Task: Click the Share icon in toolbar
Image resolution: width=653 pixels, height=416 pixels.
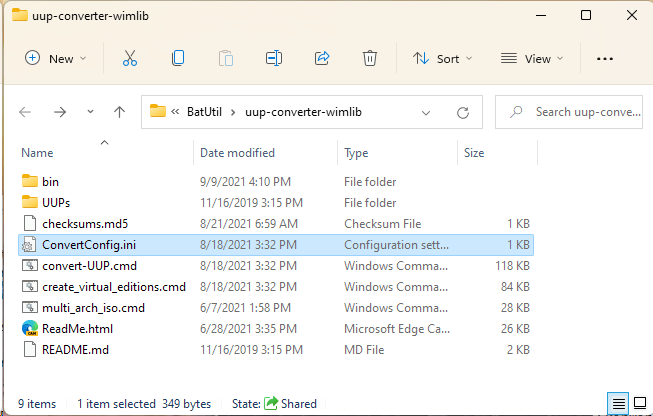Action: 322,59
